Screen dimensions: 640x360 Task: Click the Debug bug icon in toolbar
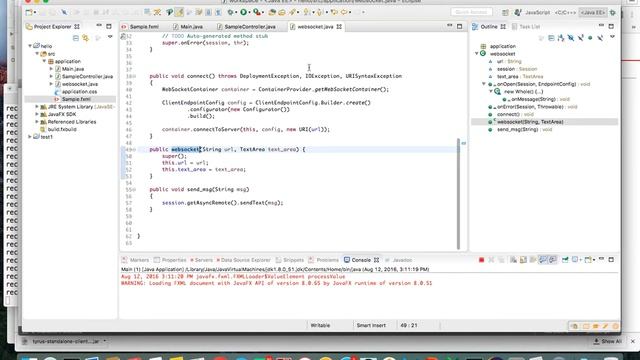(x=231, y=12)
